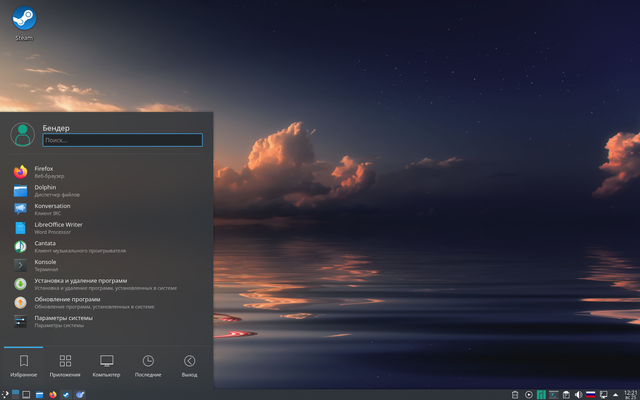Image resolution: width=640 pixels, height=400 pixels.
Task: Open the media player tray icon
Action: pyautogui.click(x=529, y=395)
